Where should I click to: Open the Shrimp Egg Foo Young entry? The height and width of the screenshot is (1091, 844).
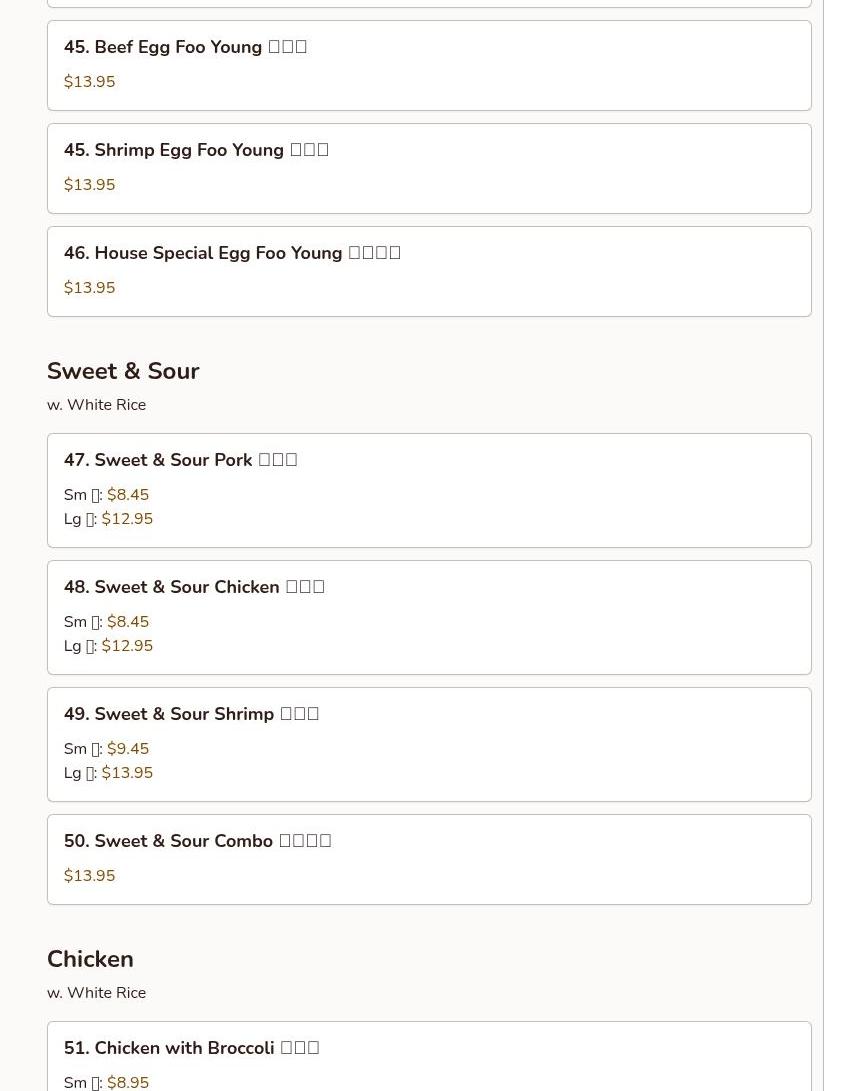[196, 150]
